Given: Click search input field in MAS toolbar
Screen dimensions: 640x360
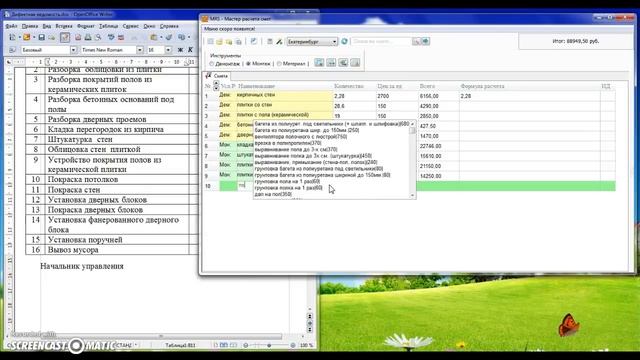Looking at the screenshot, I should tap(381, 41).
